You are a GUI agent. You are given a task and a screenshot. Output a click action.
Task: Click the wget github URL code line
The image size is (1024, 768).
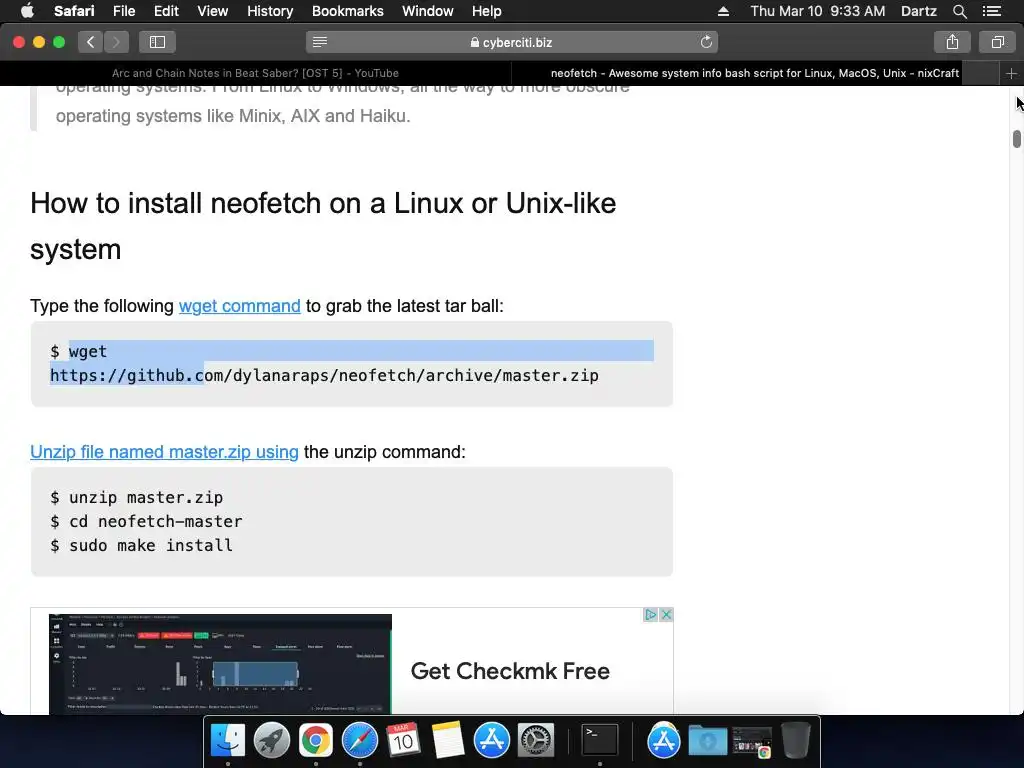[x=324, y=376]
